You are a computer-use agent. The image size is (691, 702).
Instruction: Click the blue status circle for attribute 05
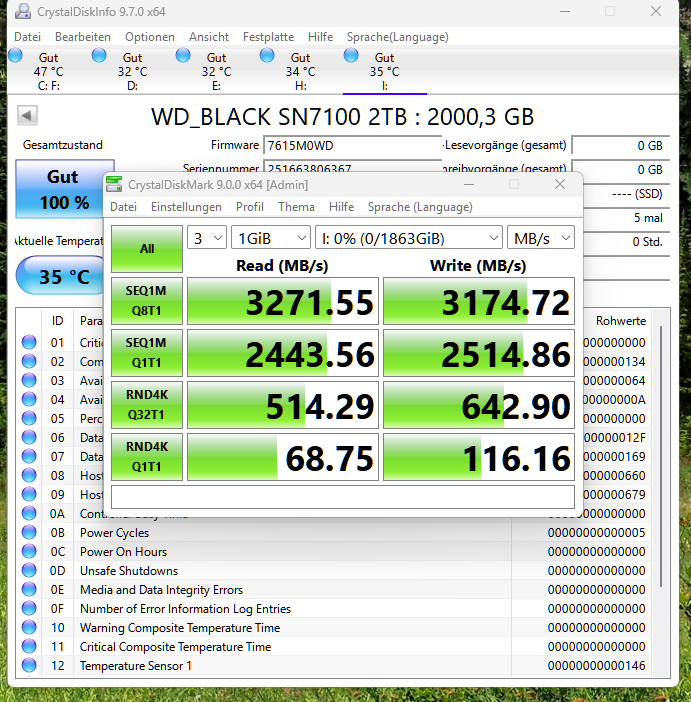pos(29,418)
